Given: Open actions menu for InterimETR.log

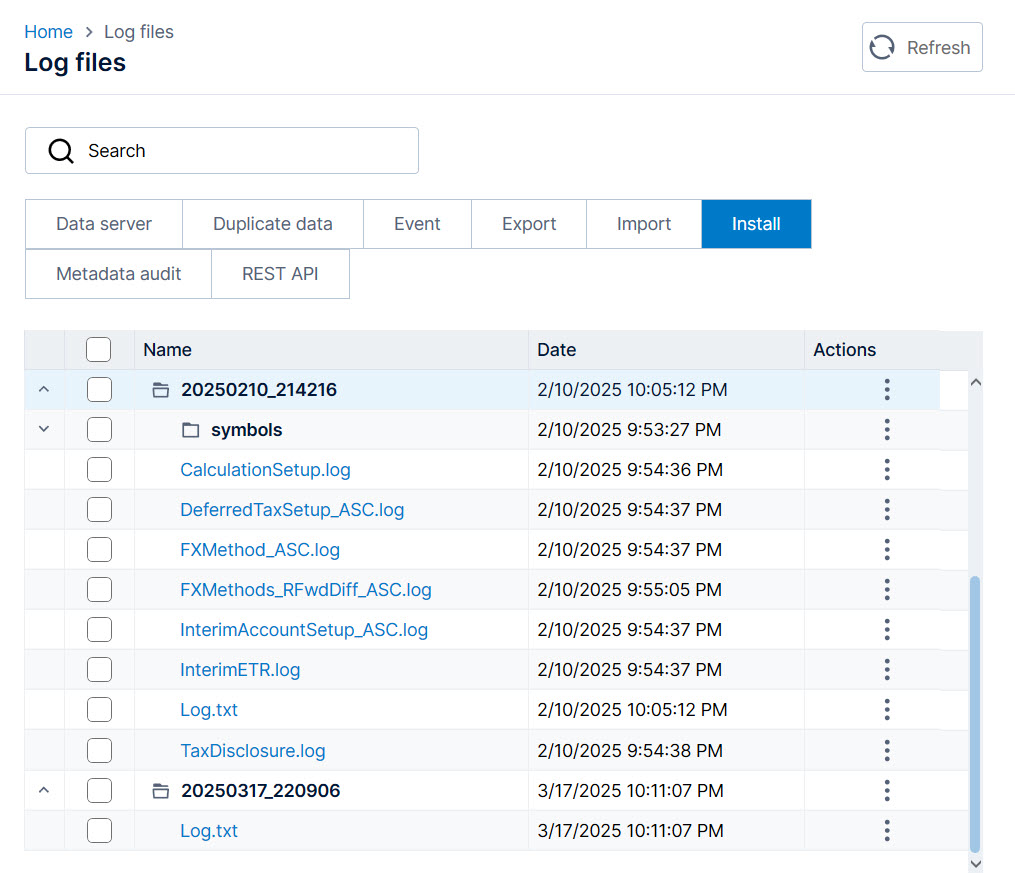Looking at the screenshot, I should coord(886,670).
